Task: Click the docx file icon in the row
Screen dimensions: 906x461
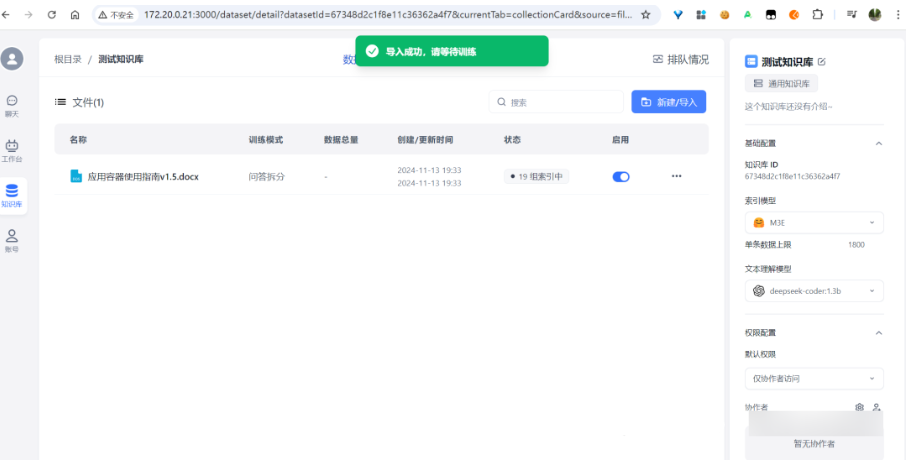Action: point(76,176)
